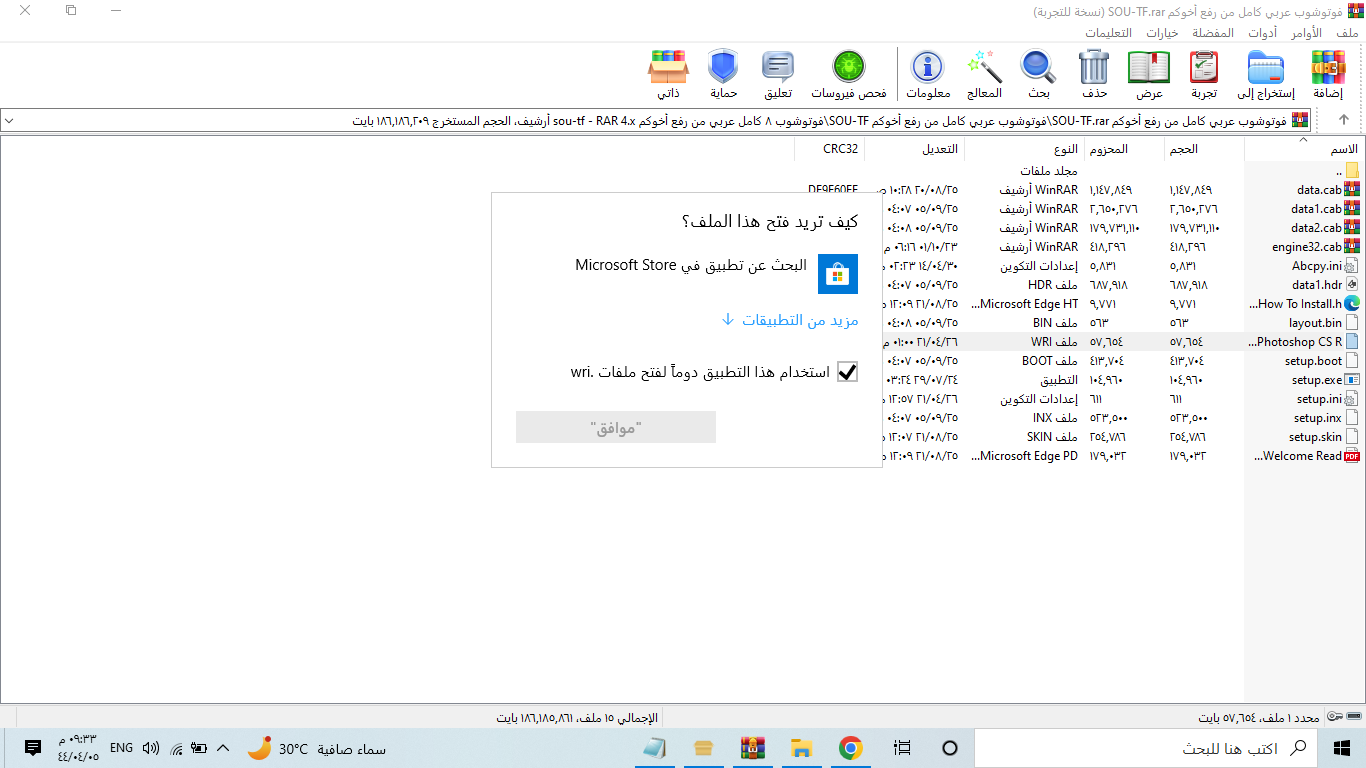Open the notification center icon
This screenshot has height=768, width=1366.
click(33, 748)
